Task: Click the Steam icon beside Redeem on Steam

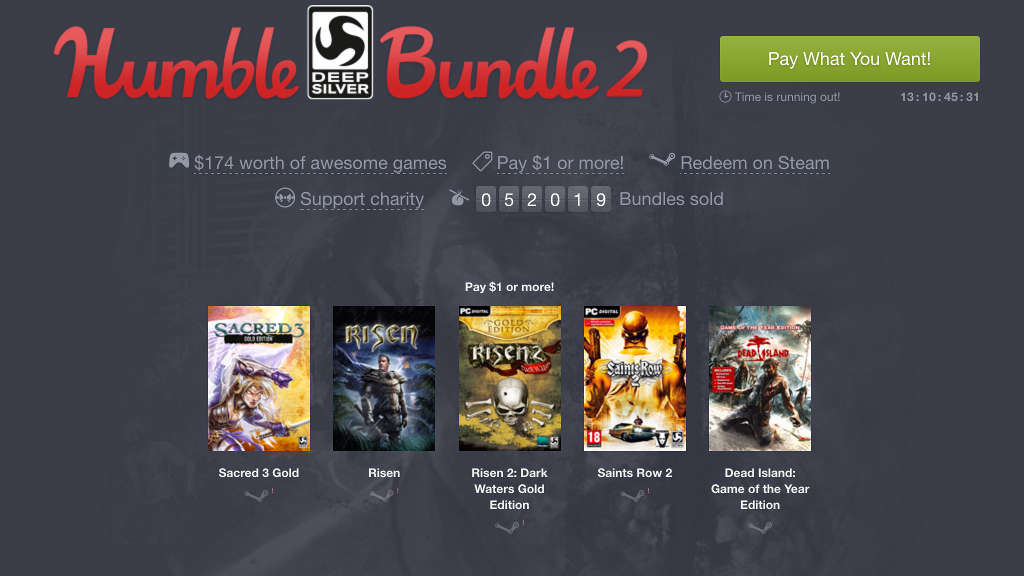Action: [662, 160]
